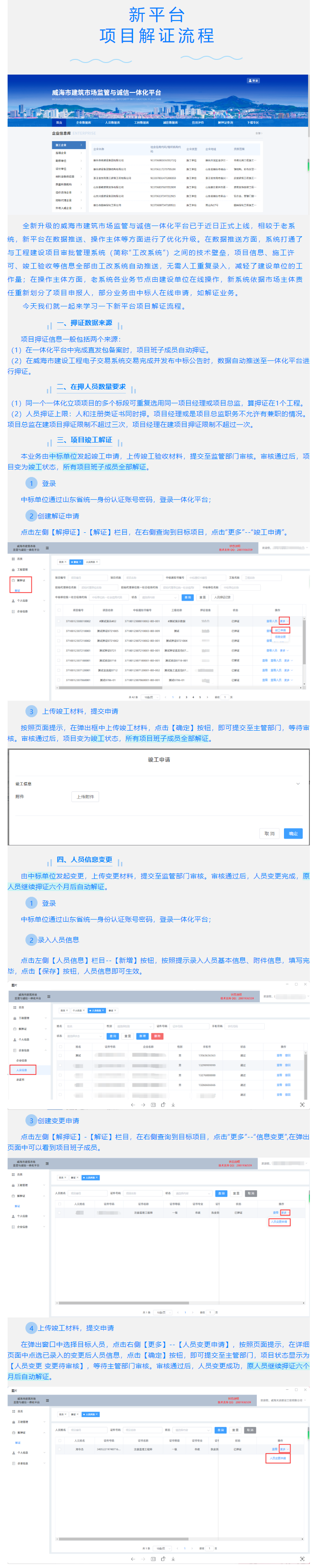317x1568 pixels.
Task: Click back arrow icon below 人员信息 table
Action: click(x=133, y=1105)
